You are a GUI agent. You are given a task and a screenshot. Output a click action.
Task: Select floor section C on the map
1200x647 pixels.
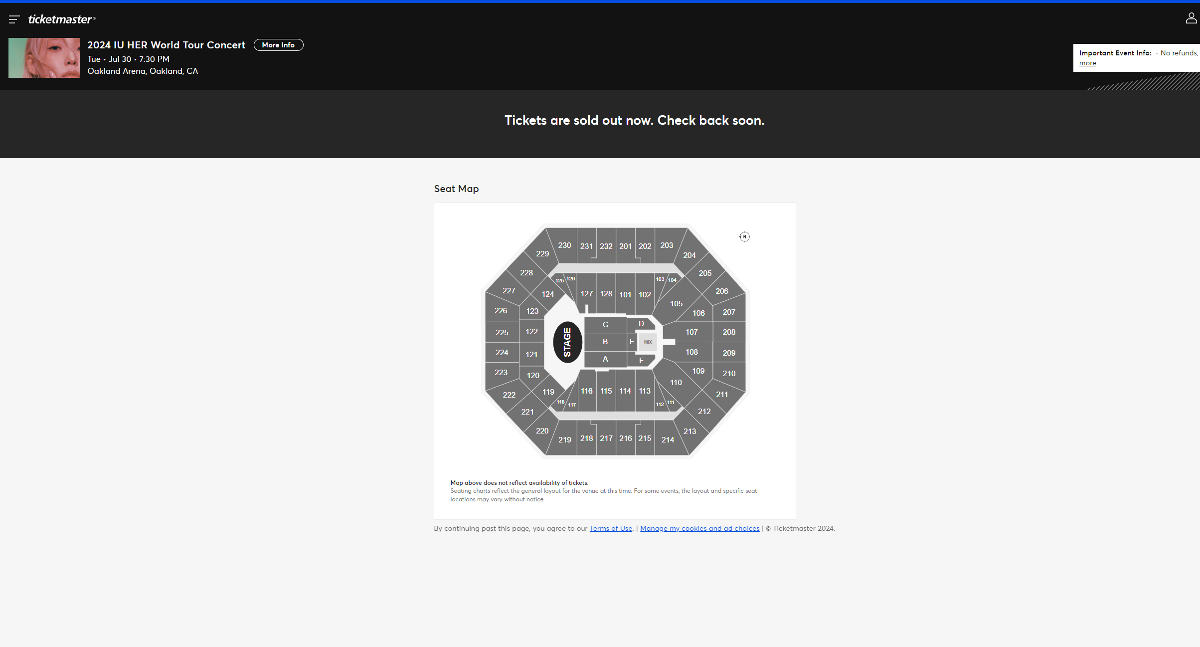(x=606, y=325)
